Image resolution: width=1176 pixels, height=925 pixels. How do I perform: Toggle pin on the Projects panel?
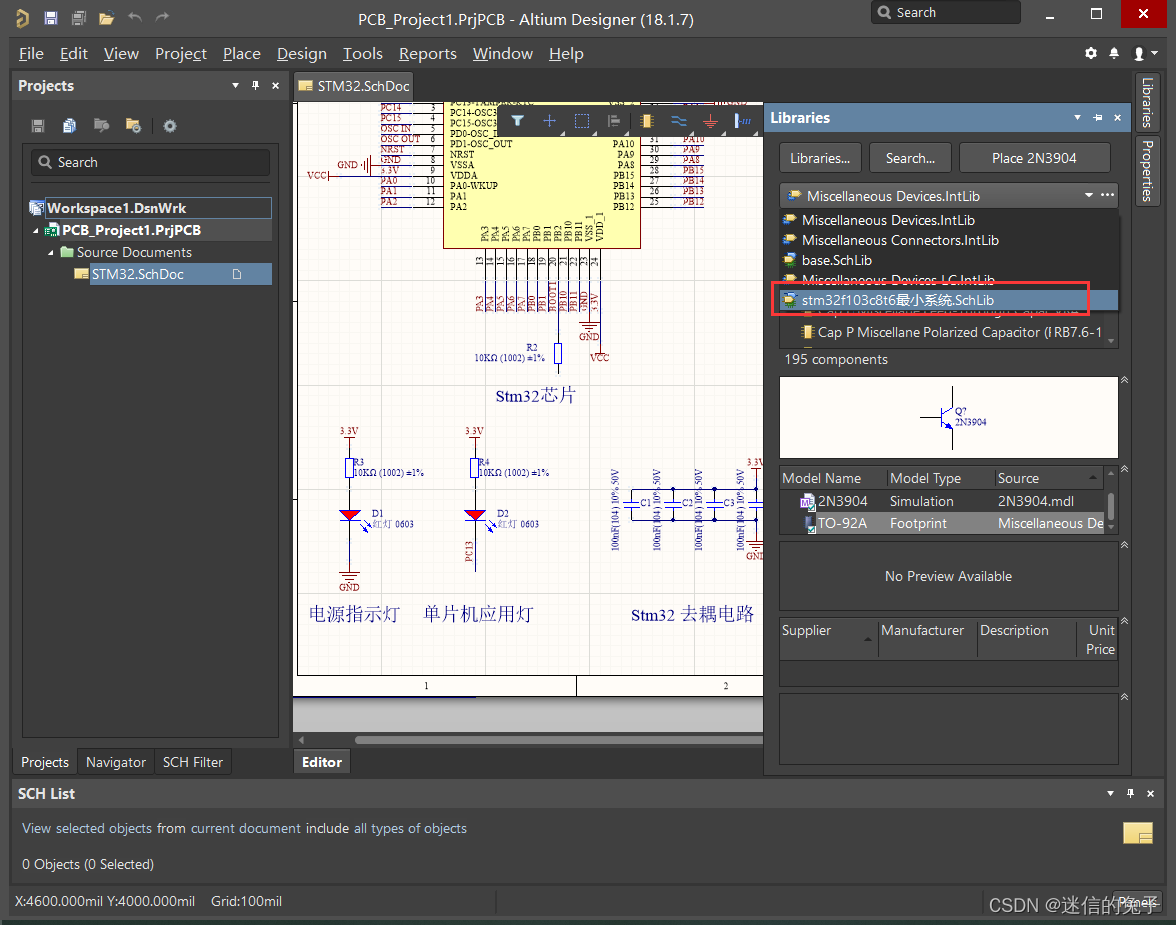pyautogui.click(x=255, y=86)
